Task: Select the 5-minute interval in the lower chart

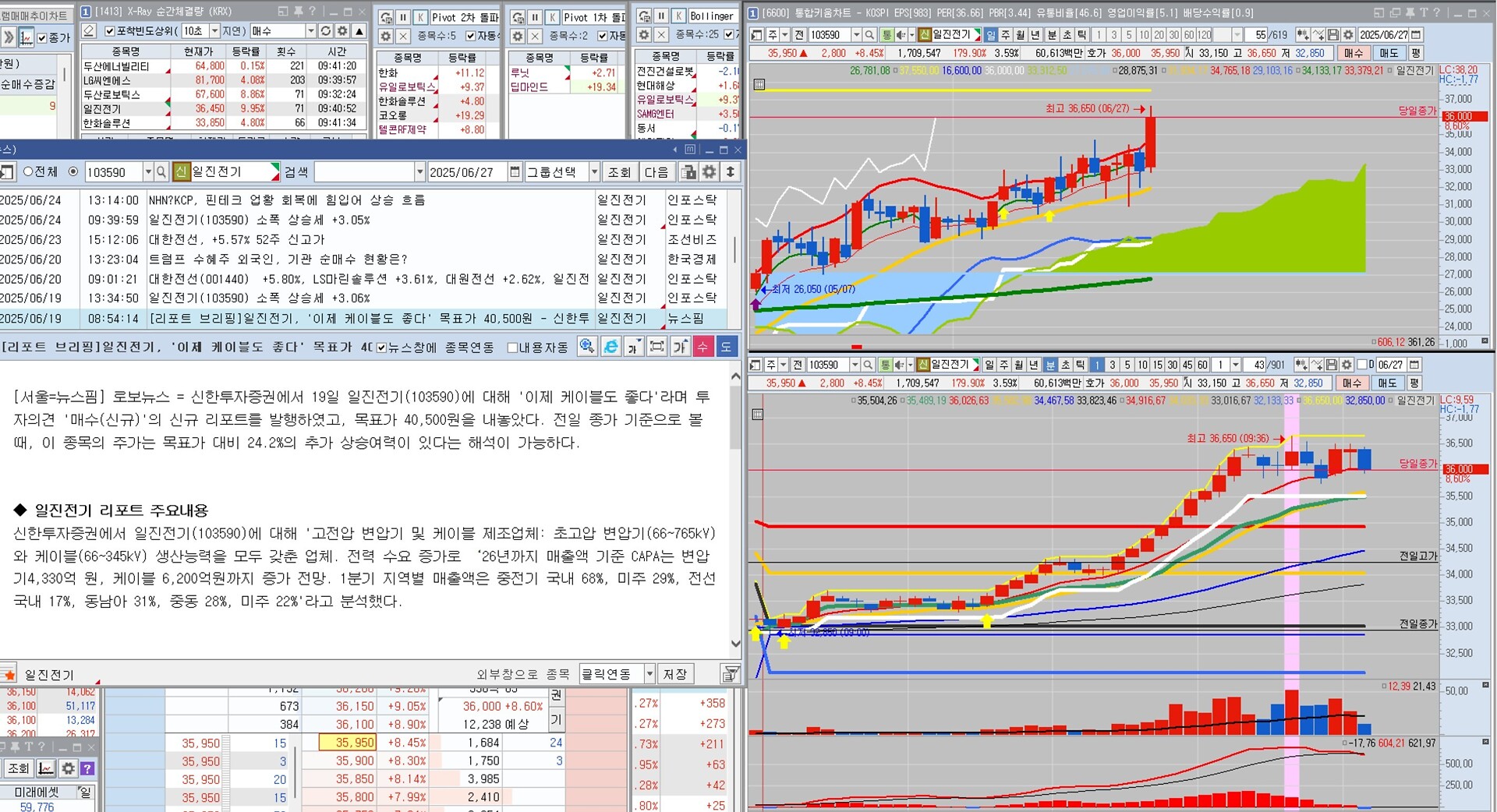Action: click(x=1127, y=365)
